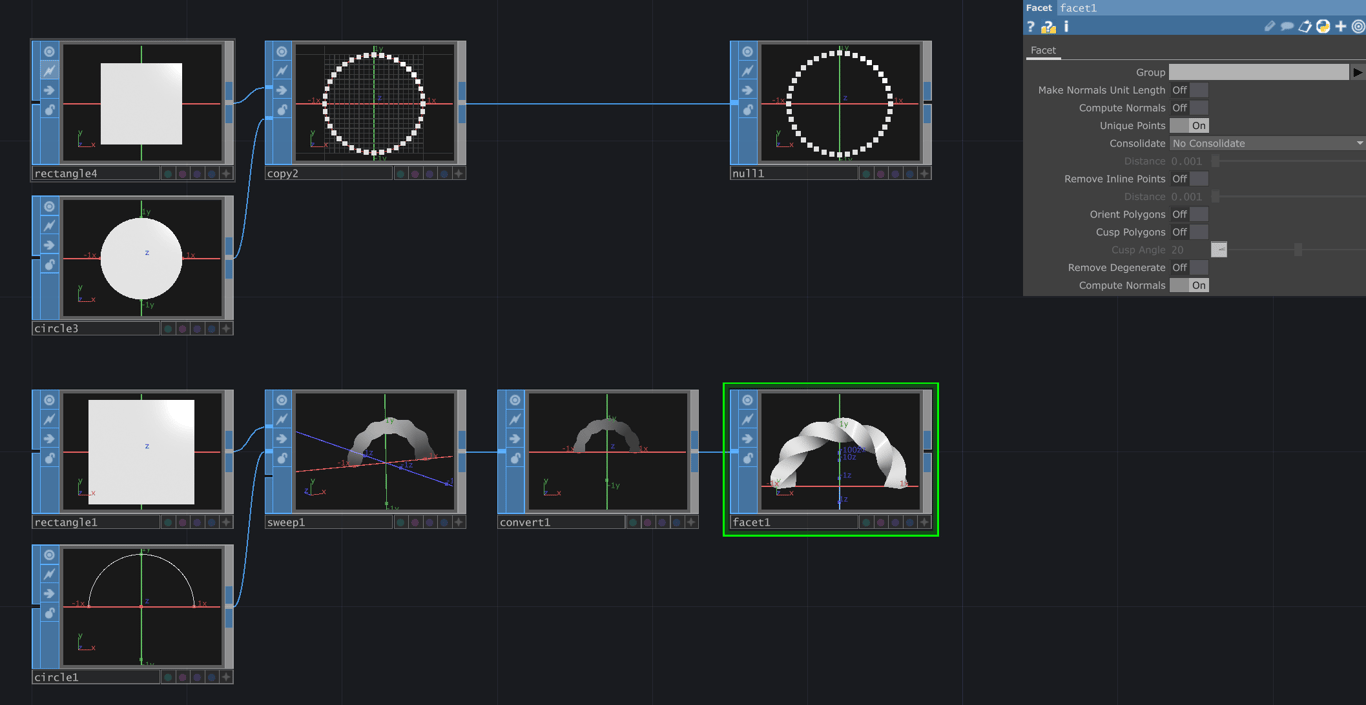This screenshot has height=705, width=1366.
Task: Open node info via the "i" icon
Action: [1066, 26]
